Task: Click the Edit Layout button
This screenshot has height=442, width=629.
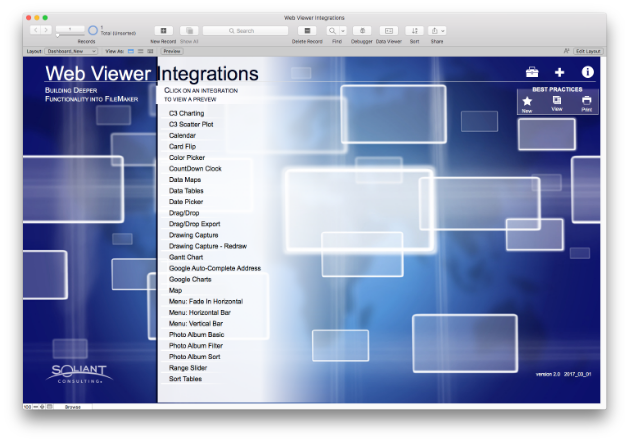Action: click(587, 50)
